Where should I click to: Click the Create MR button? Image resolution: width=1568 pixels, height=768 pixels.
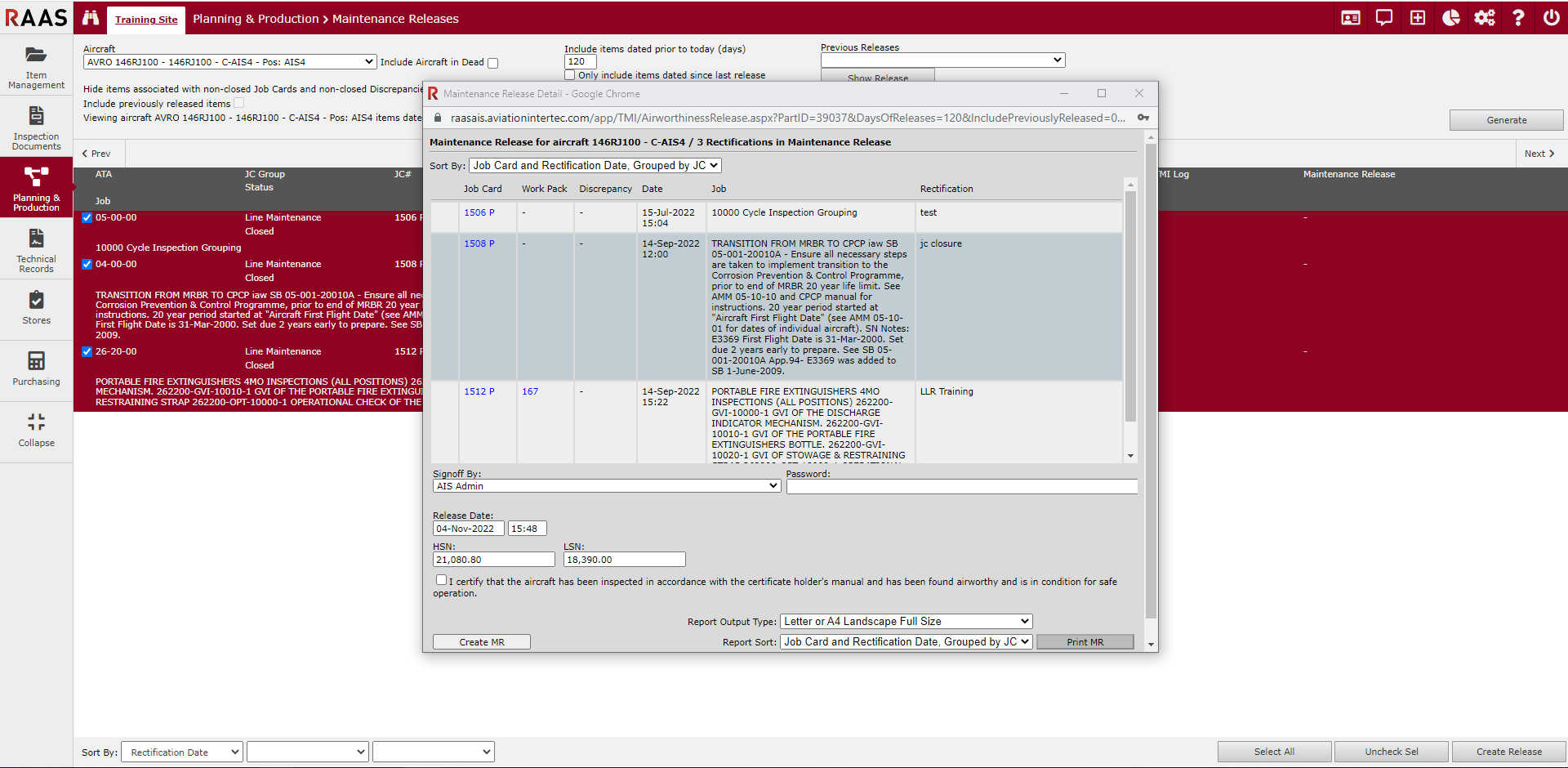(x=481, y=642)
